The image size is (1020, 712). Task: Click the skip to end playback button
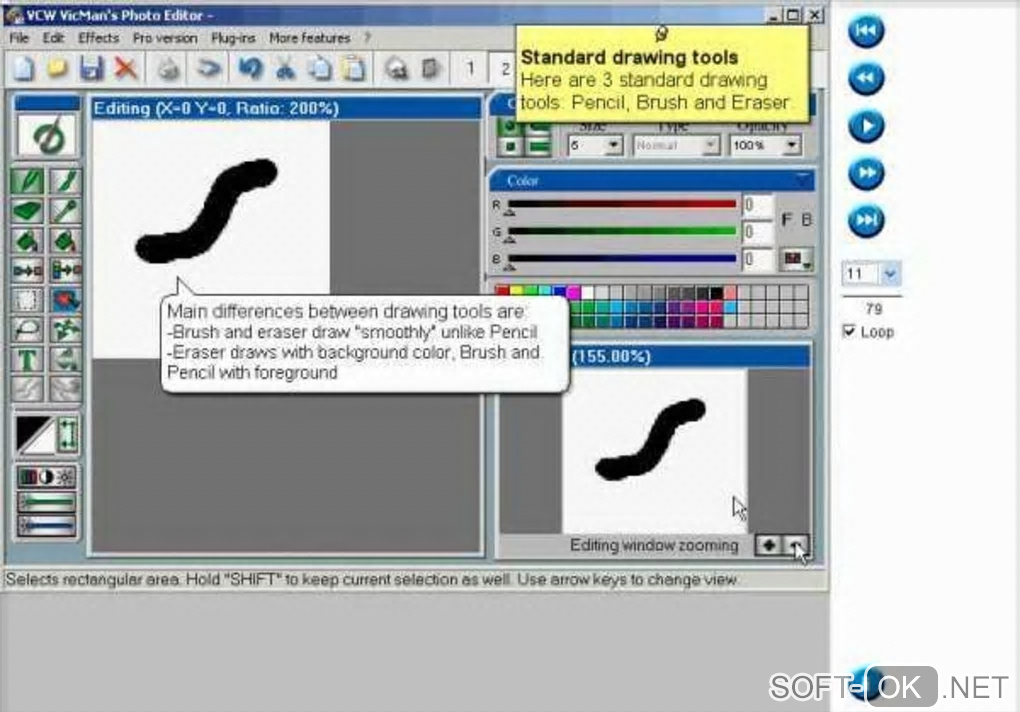[866, 220]
